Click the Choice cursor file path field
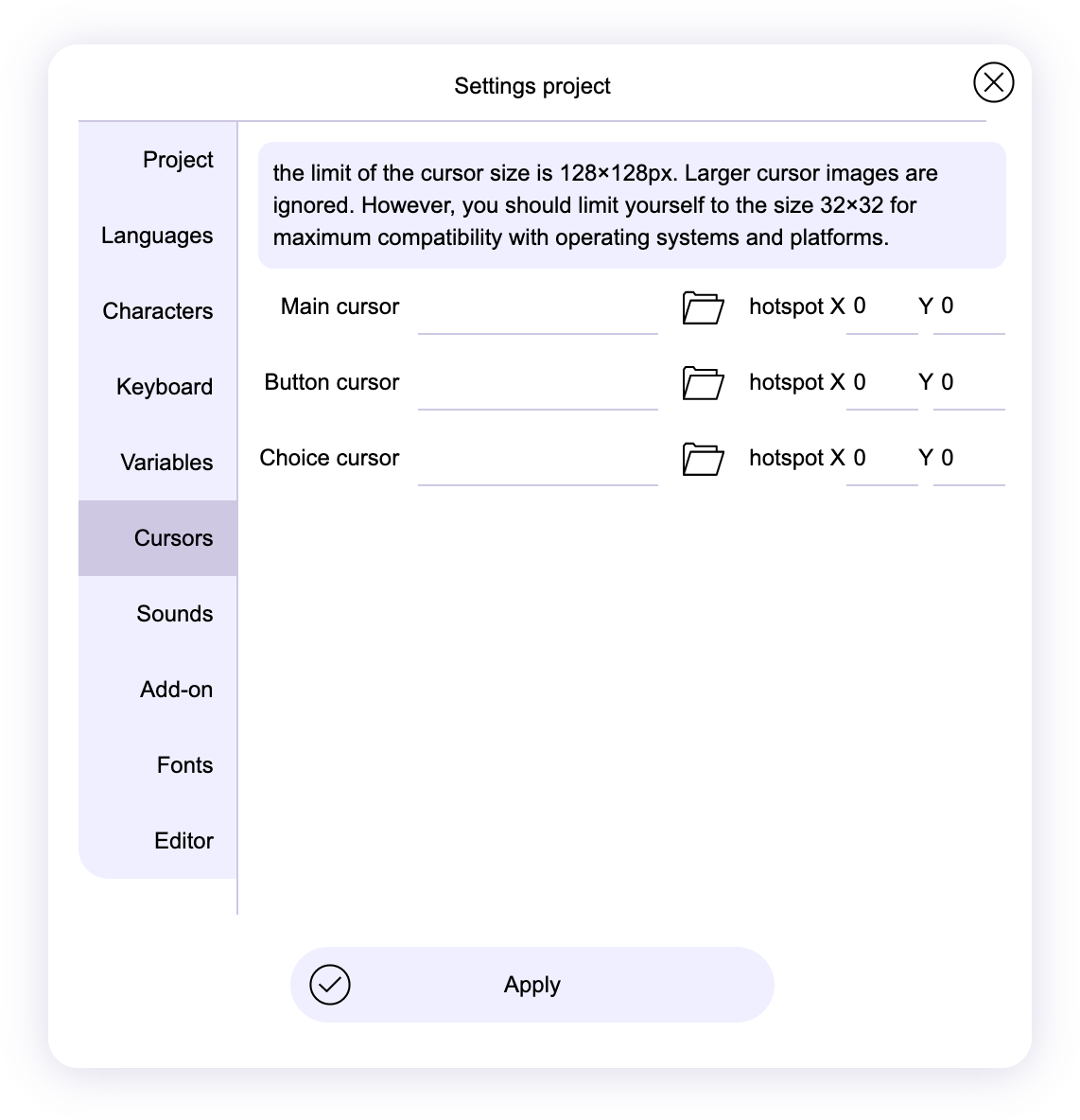This screenshot has width=1080, height=1120. pyautogui.click(x=537, y=462)
